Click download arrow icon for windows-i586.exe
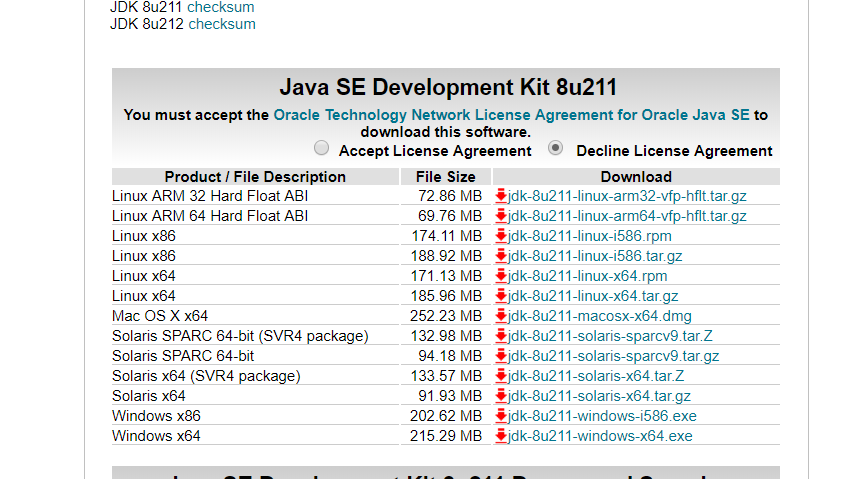 tap(501, 415)
